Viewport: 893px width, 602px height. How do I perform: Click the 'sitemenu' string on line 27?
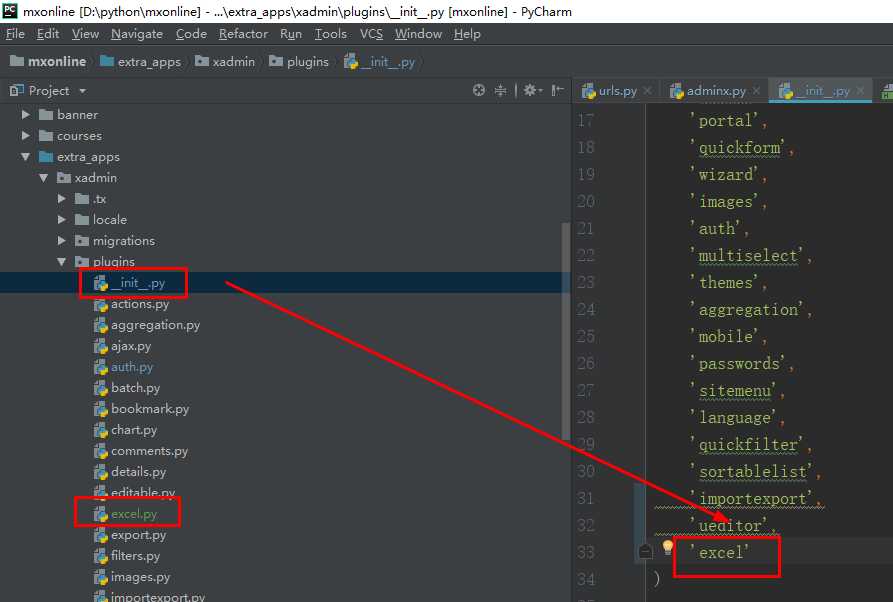[733, 391]
